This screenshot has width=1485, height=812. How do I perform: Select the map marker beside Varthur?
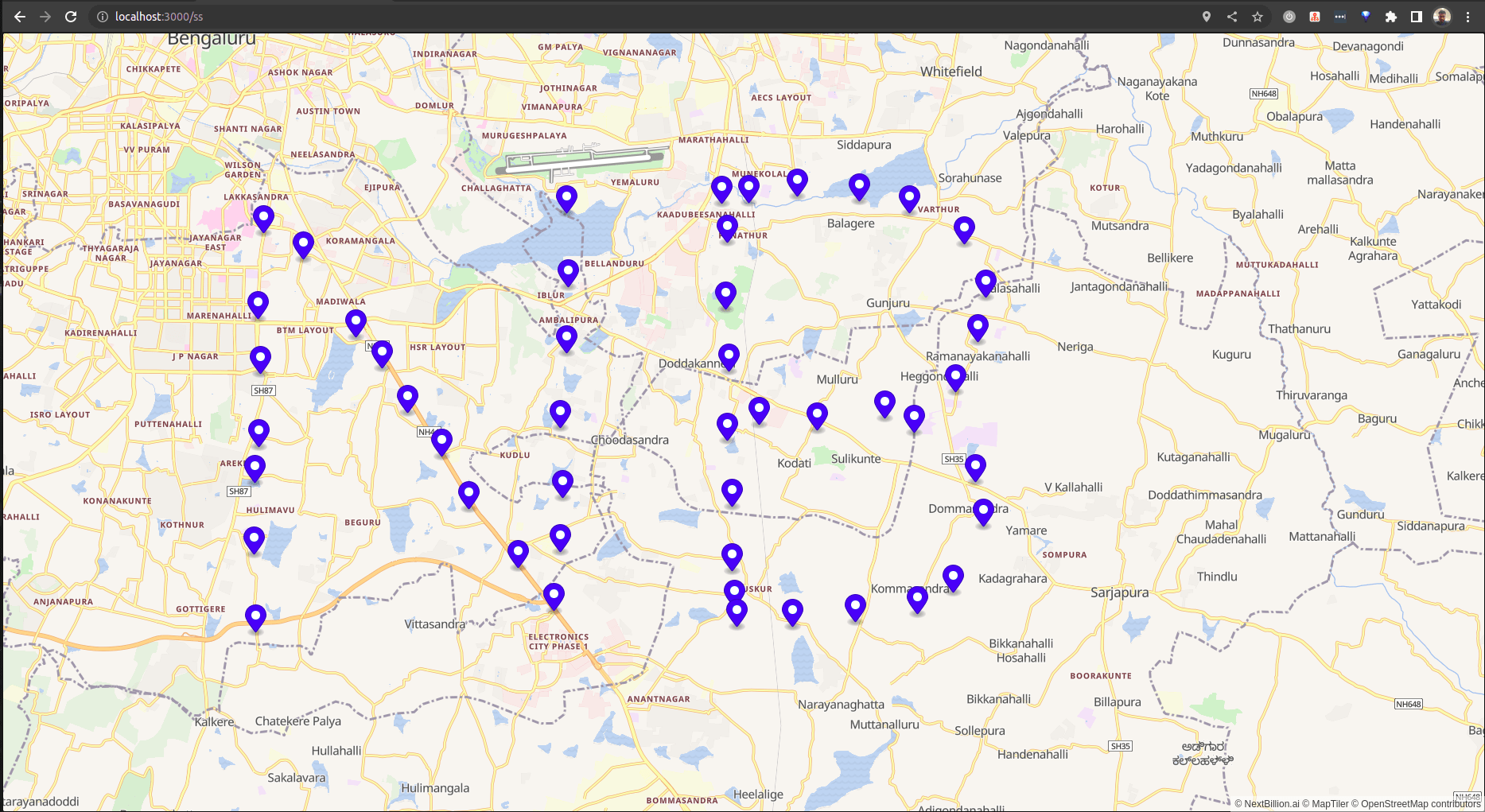(909, 198)
